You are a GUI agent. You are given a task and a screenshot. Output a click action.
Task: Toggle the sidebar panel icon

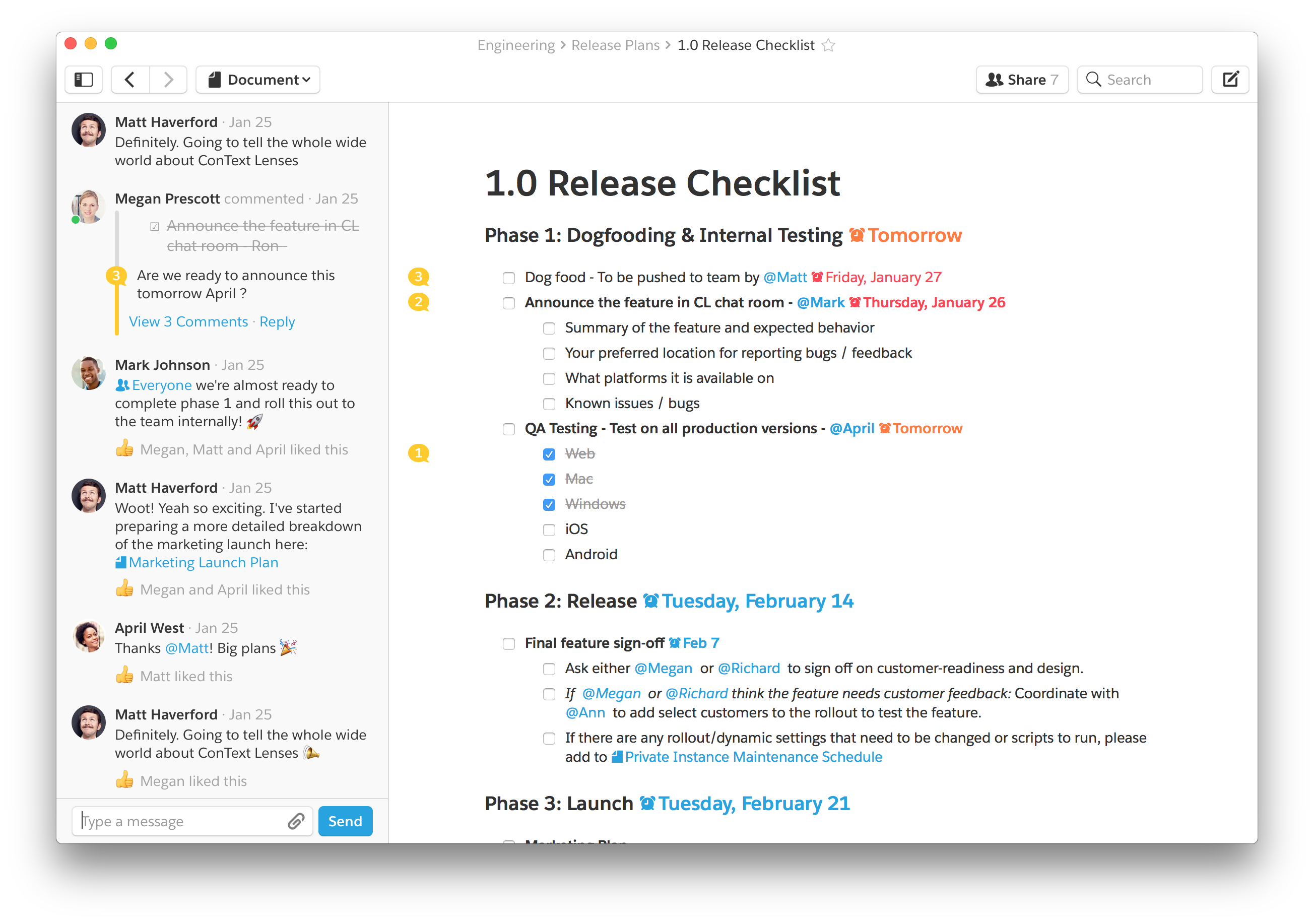84,80
